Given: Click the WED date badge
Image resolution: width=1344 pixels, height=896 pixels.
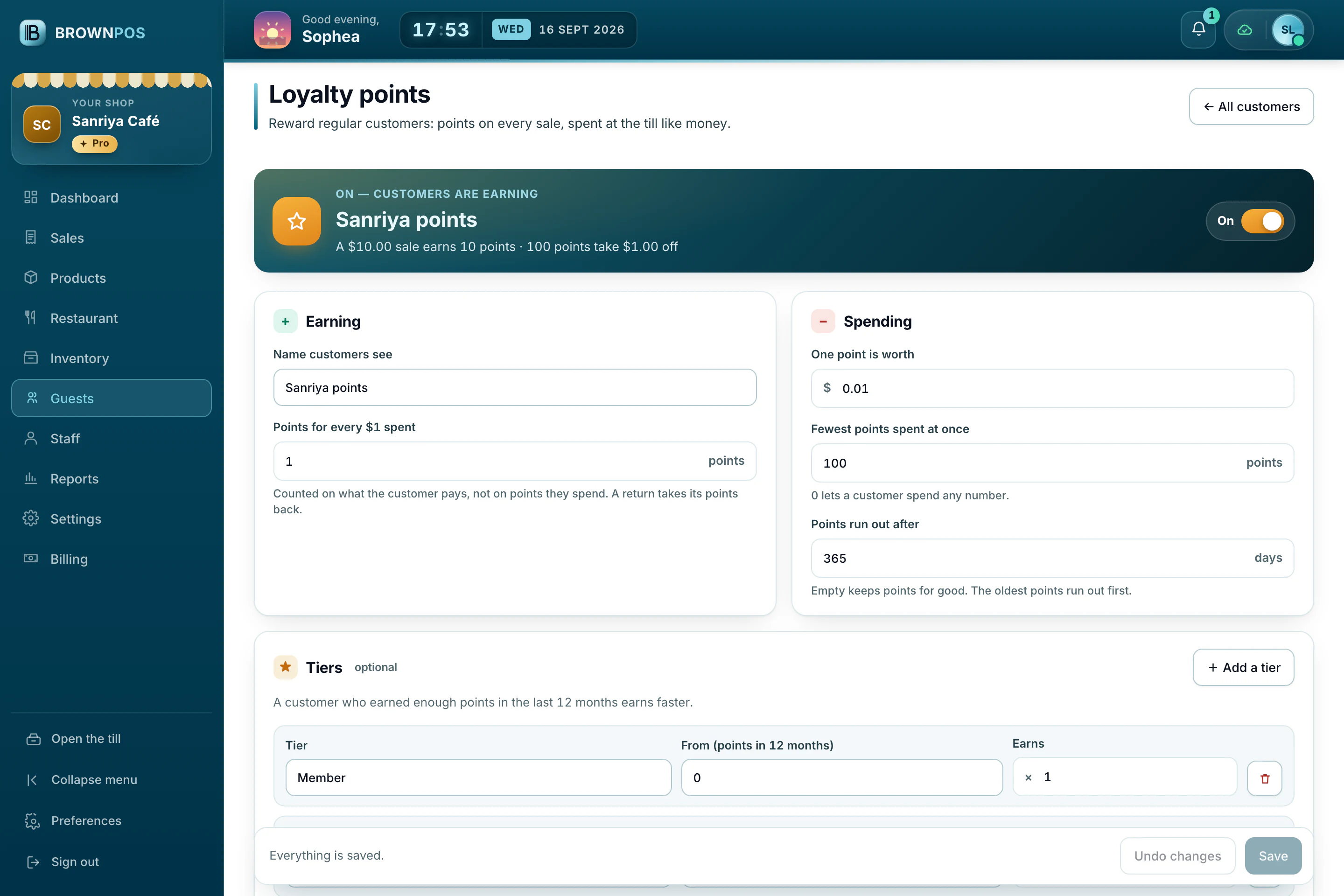Looking at the screenshot, I should (x=511, y=30).
